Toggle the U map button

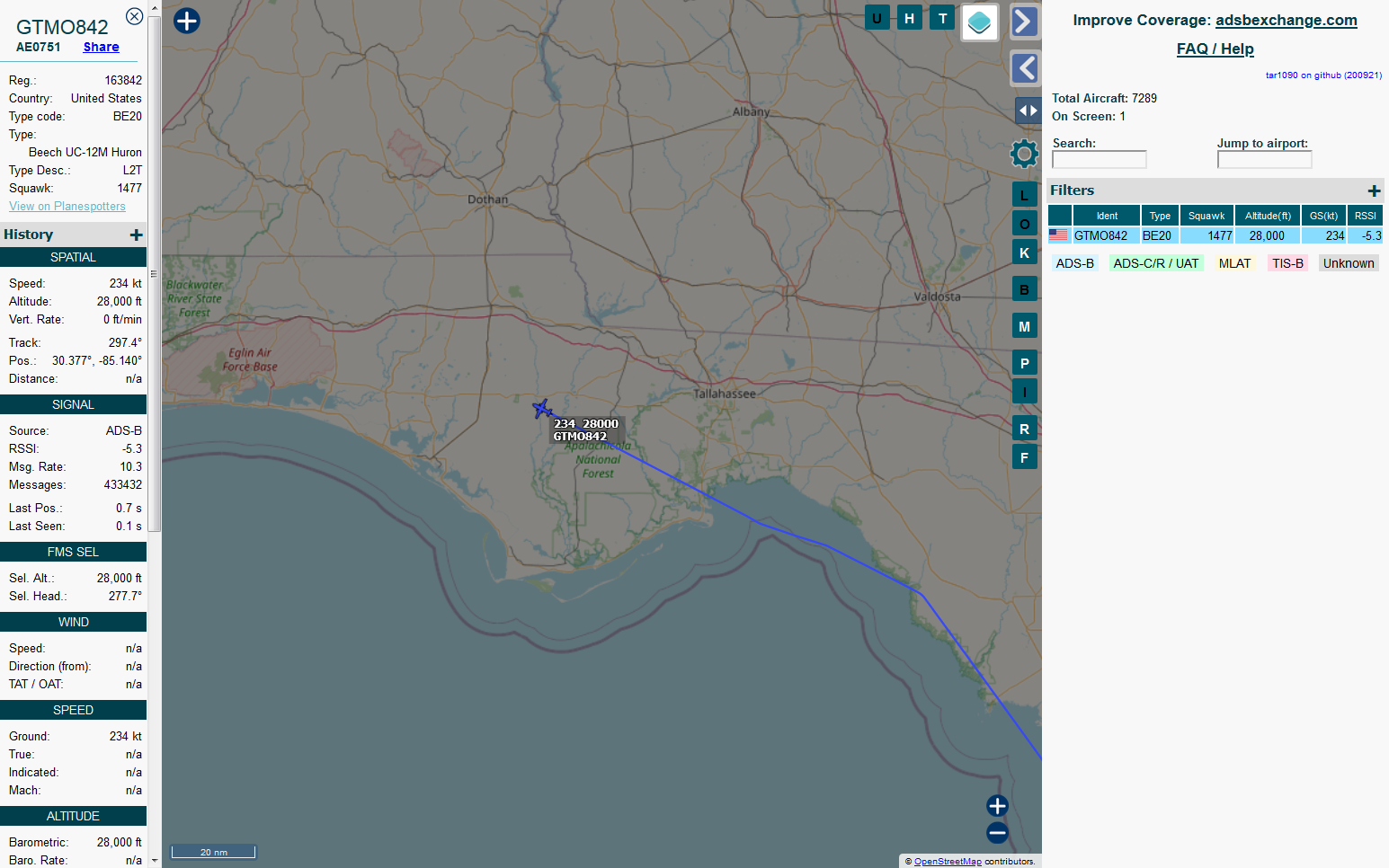point(877,18)
